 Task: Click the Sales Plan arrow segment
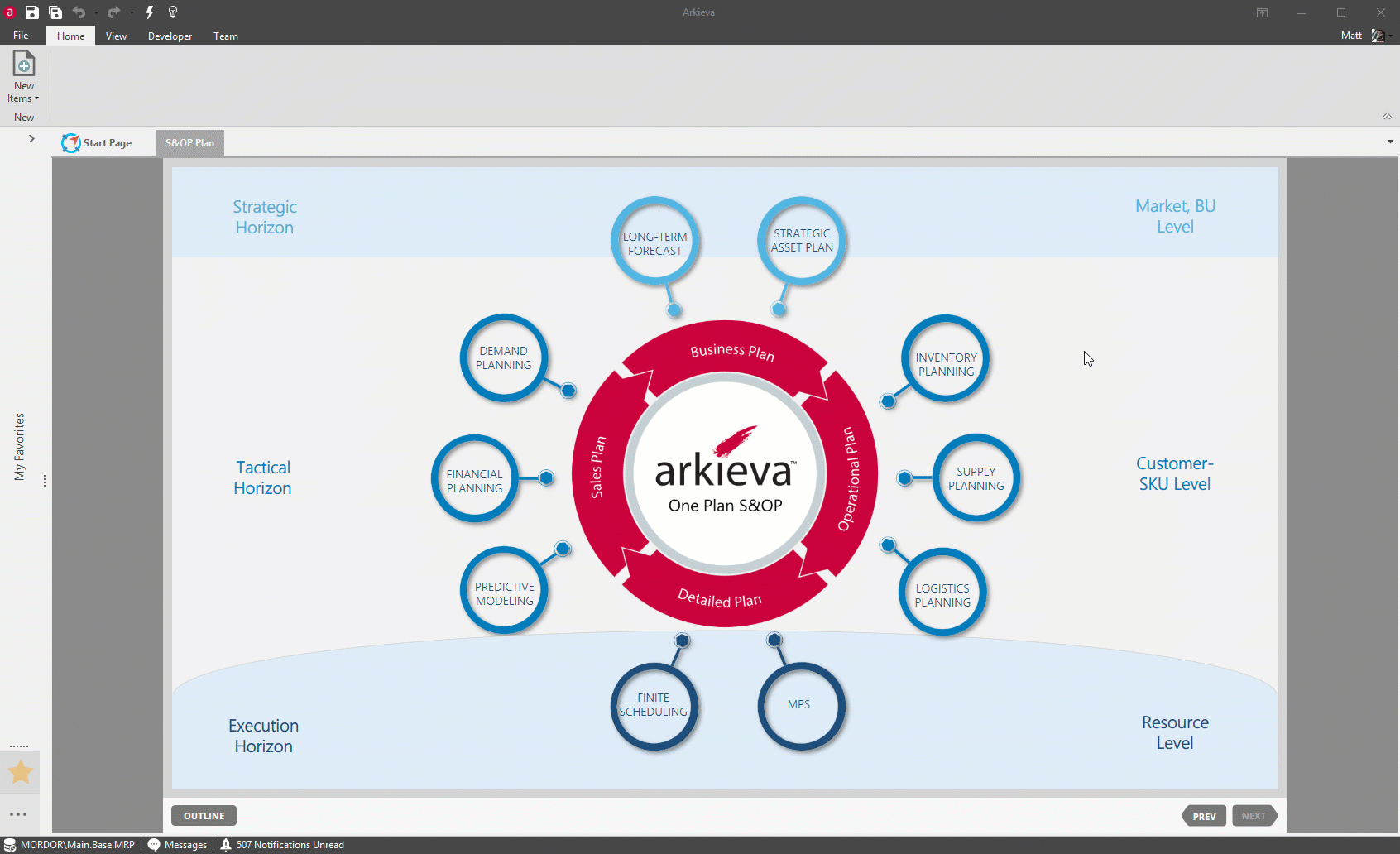click(597, 468)
